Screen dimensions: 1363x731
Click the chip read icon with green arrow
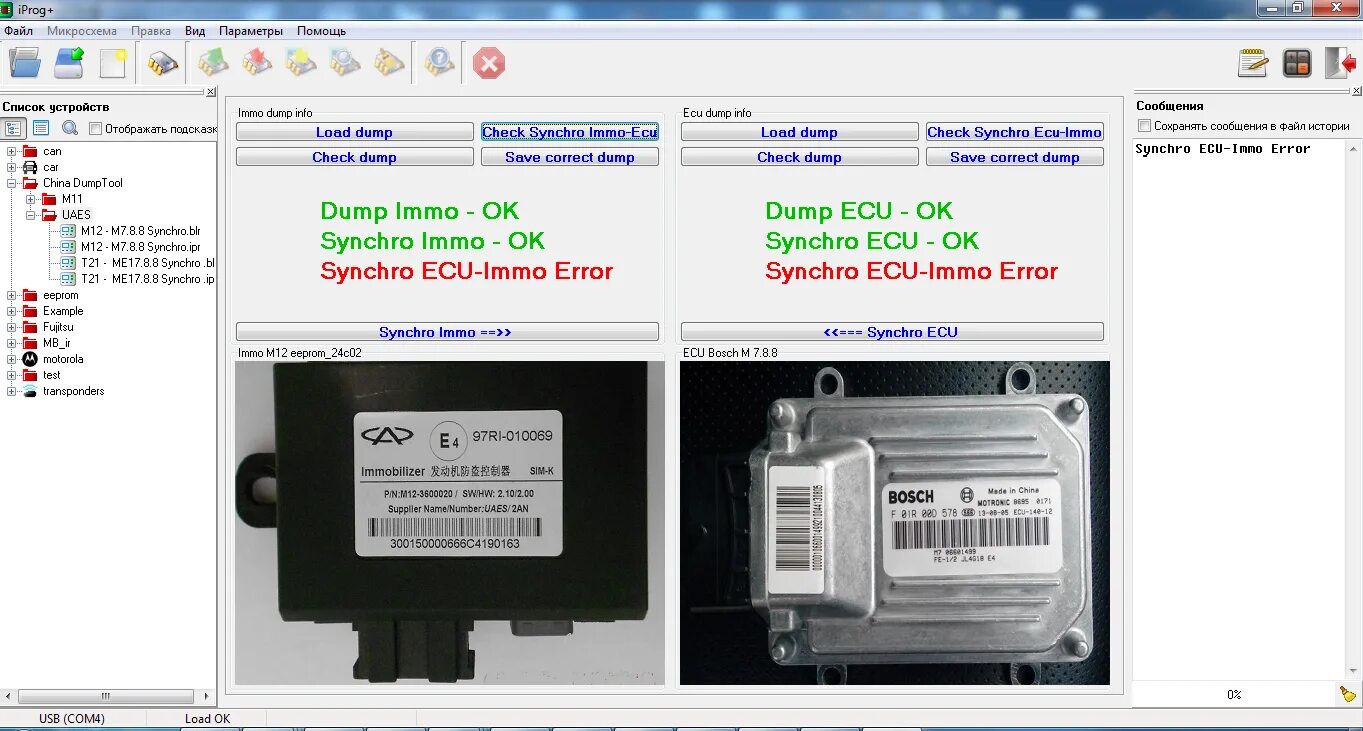click(x=213, y=63)
